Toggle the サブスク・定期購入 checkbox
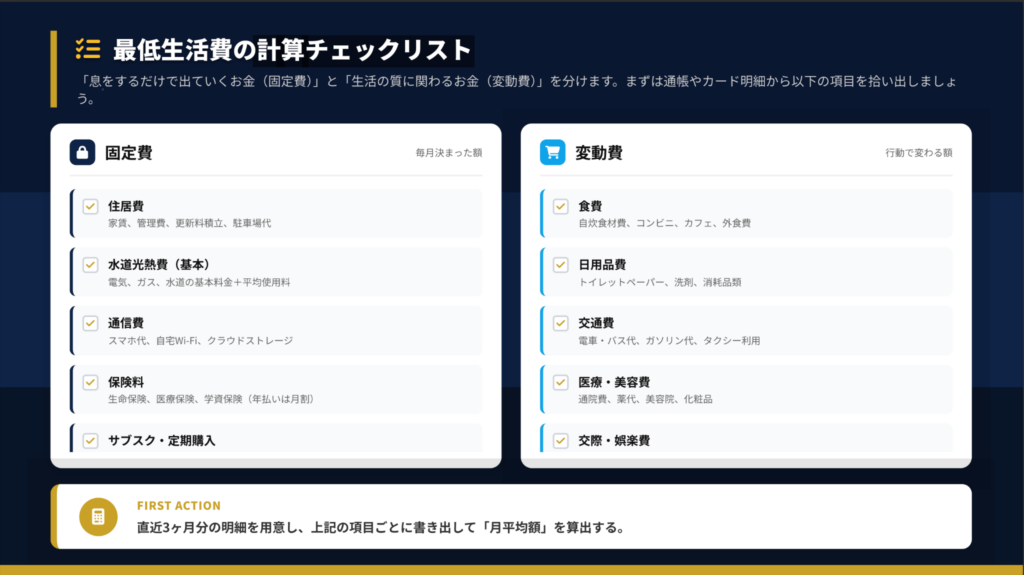 [90, 440]
